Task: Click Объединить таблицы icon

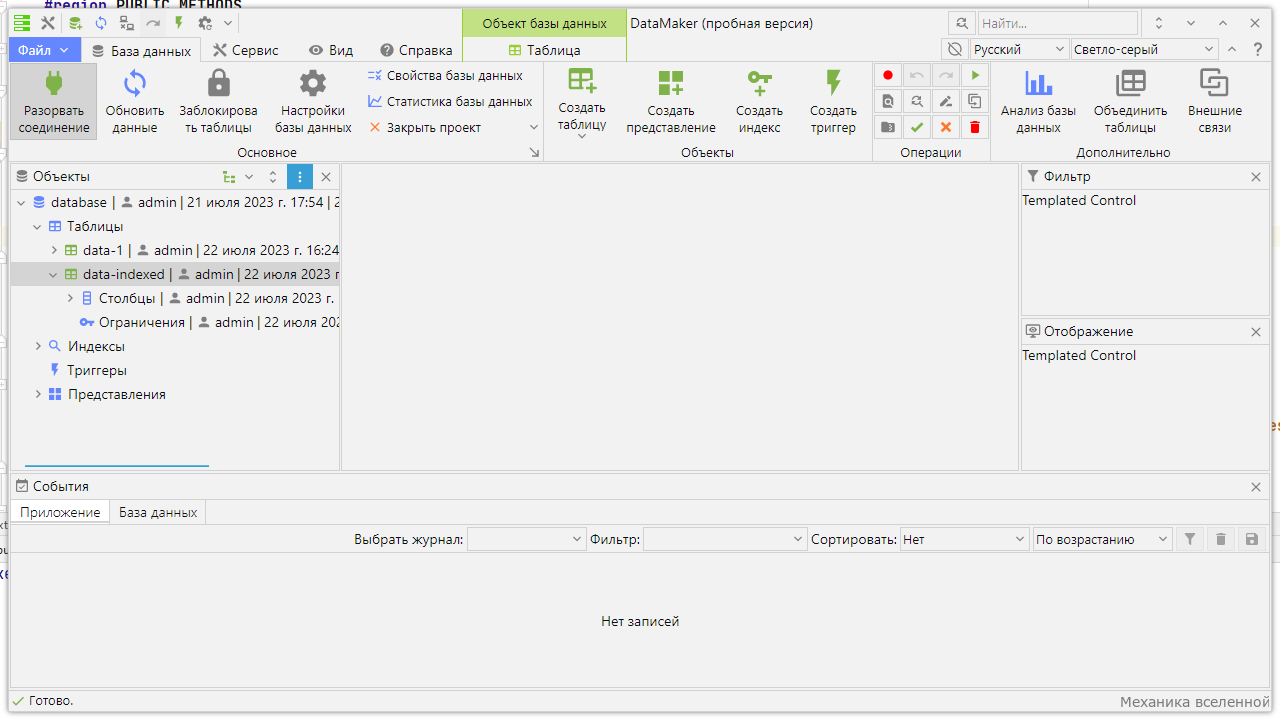Action: [1131, 83]
